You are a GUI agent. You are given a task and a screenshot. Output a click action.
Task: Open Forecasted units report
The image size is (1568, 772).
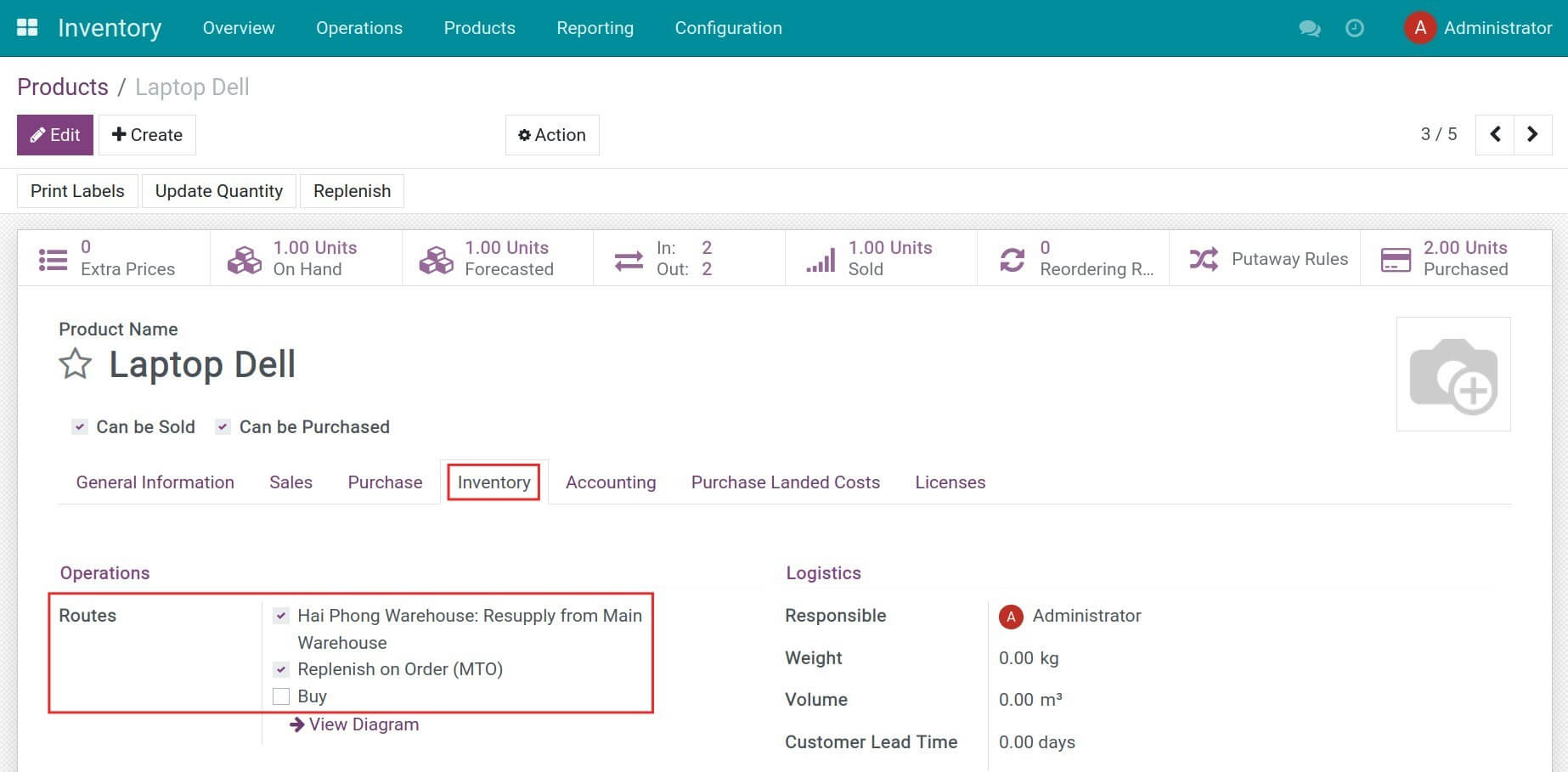point(437,258)
